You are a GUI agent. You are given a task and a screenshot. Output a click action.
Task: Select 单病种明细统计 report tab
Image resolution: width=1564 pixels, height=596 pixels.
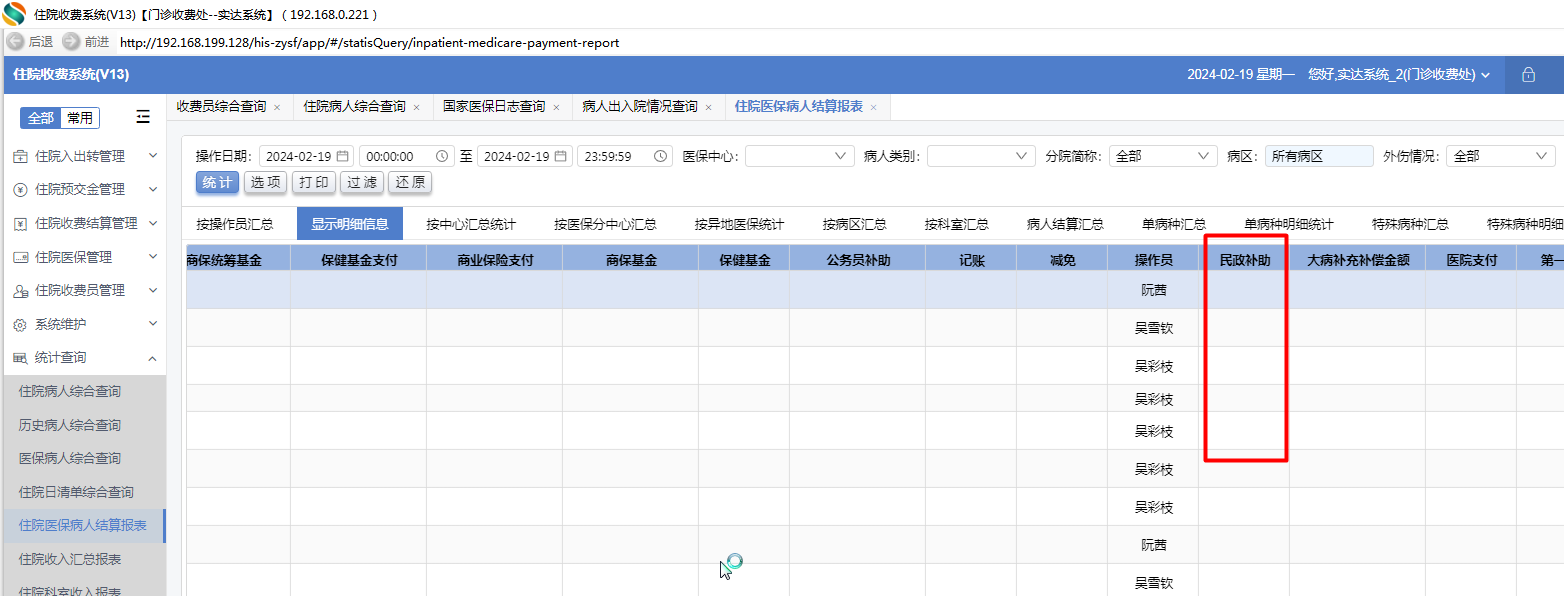pos(1289,224)
